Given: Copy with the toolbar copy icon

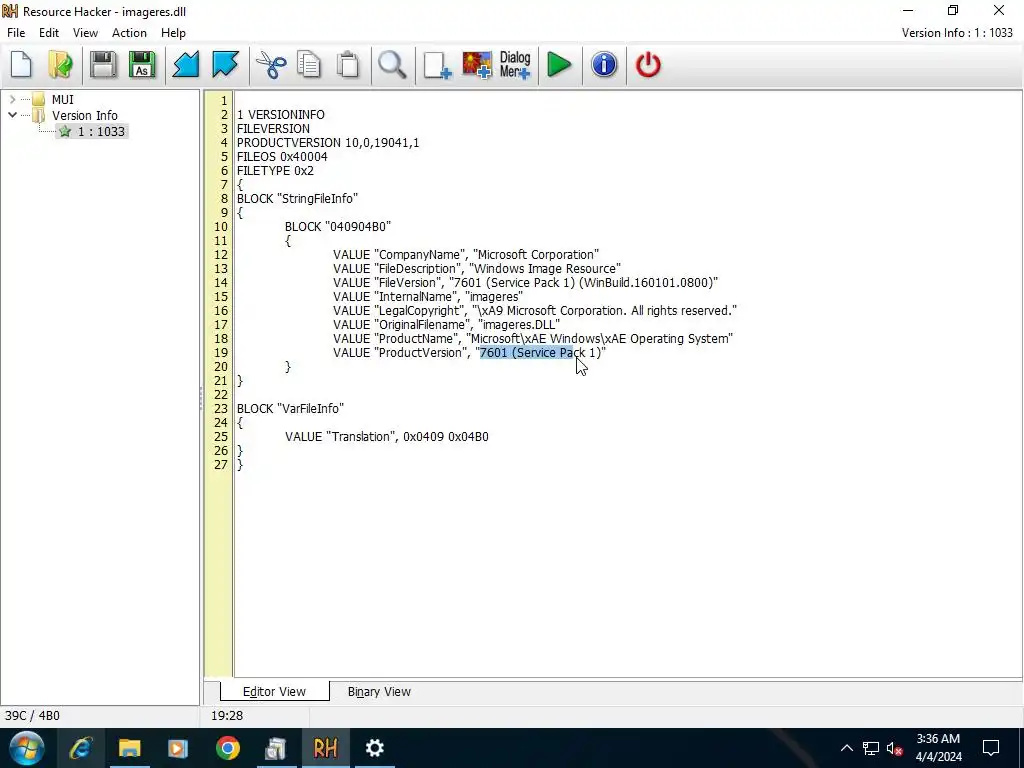Looking at the screenshot, I should 309,65.
